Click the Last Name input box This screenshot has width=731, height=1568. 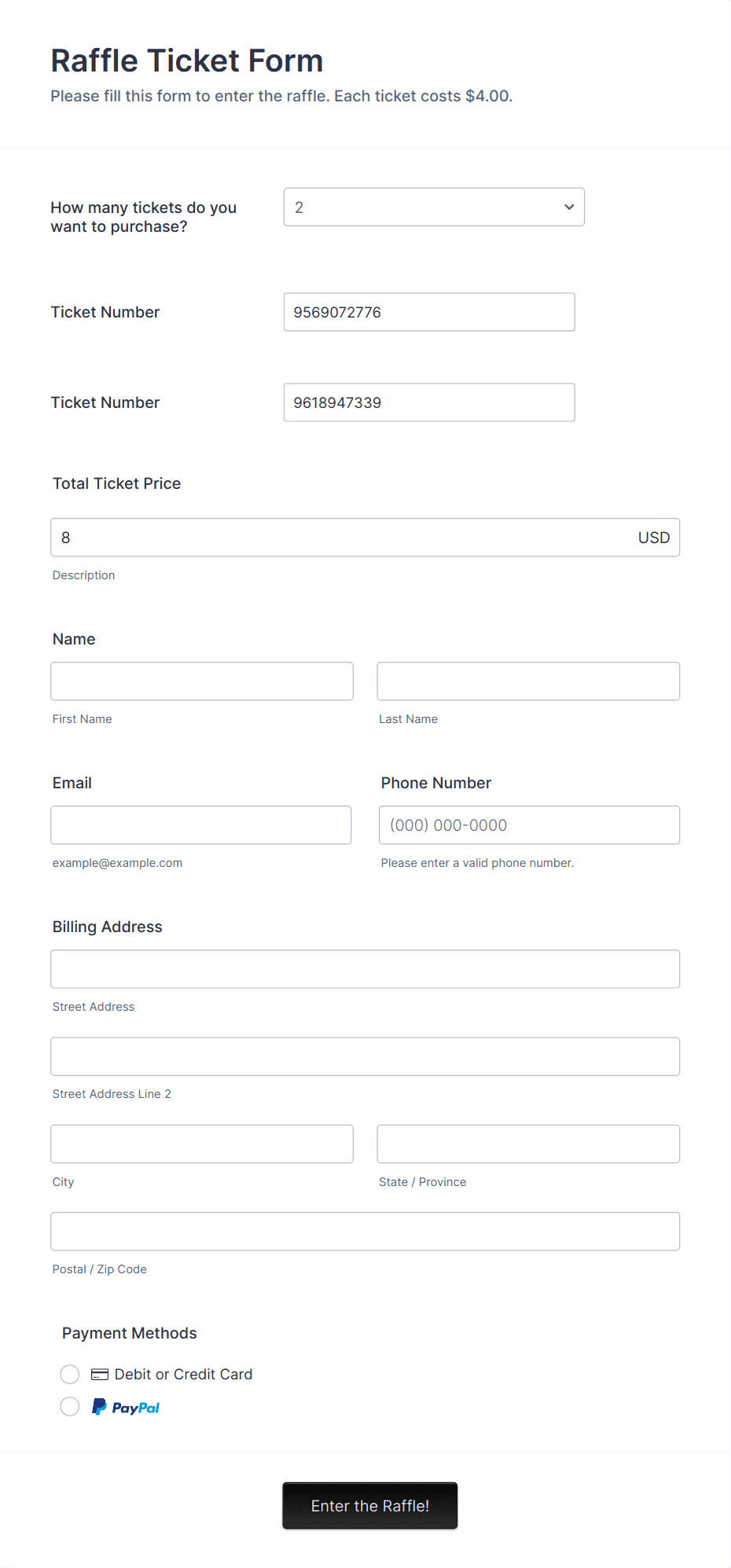click(x=527, y=681)
